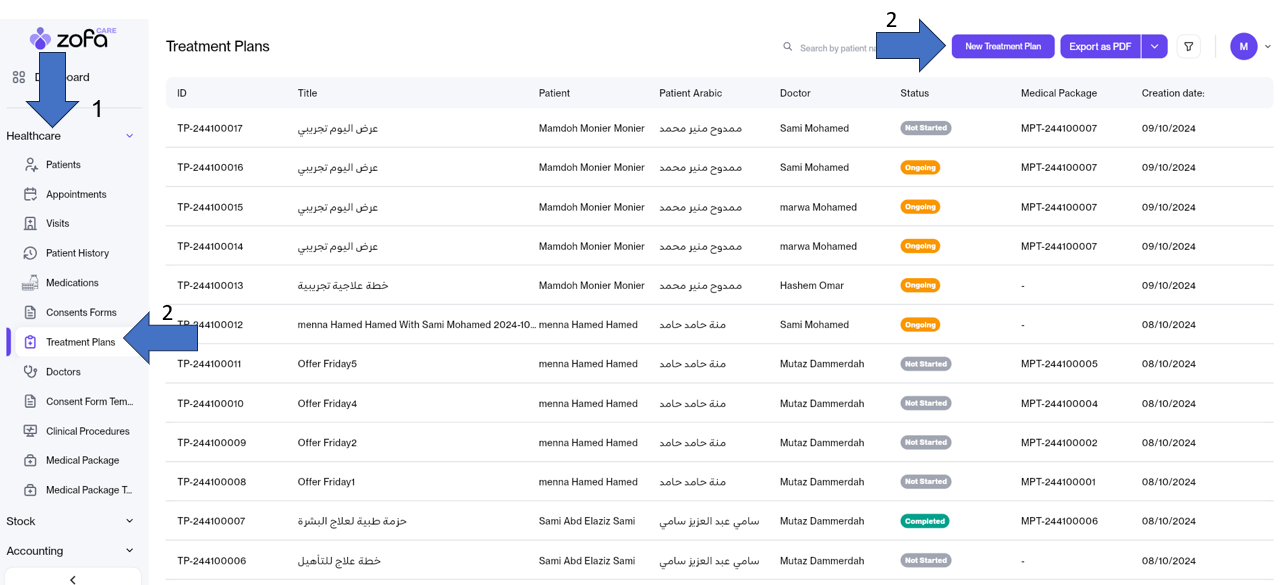Select the Doctors stethoscope icon
The width and height of the screenshot is (1287, 585).
coord(31,372)
